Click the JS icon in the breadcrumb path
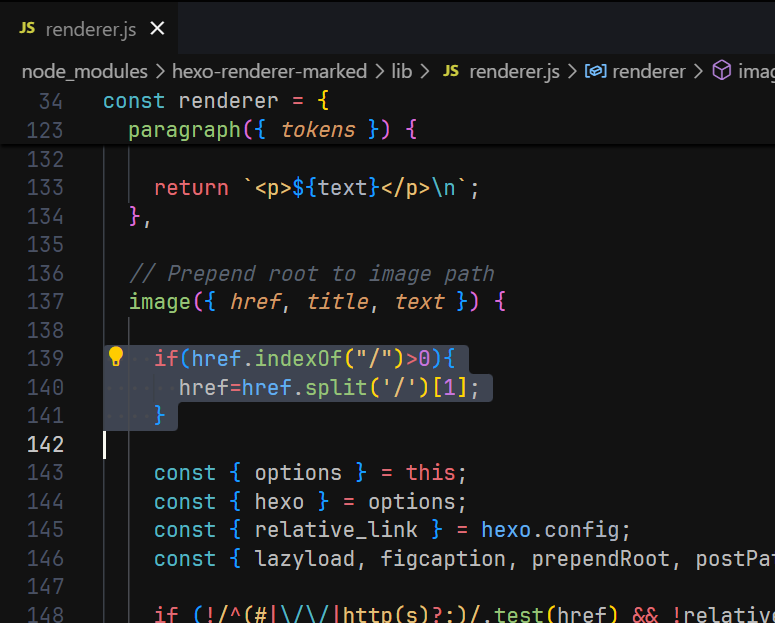 click(x=451, y=71)
